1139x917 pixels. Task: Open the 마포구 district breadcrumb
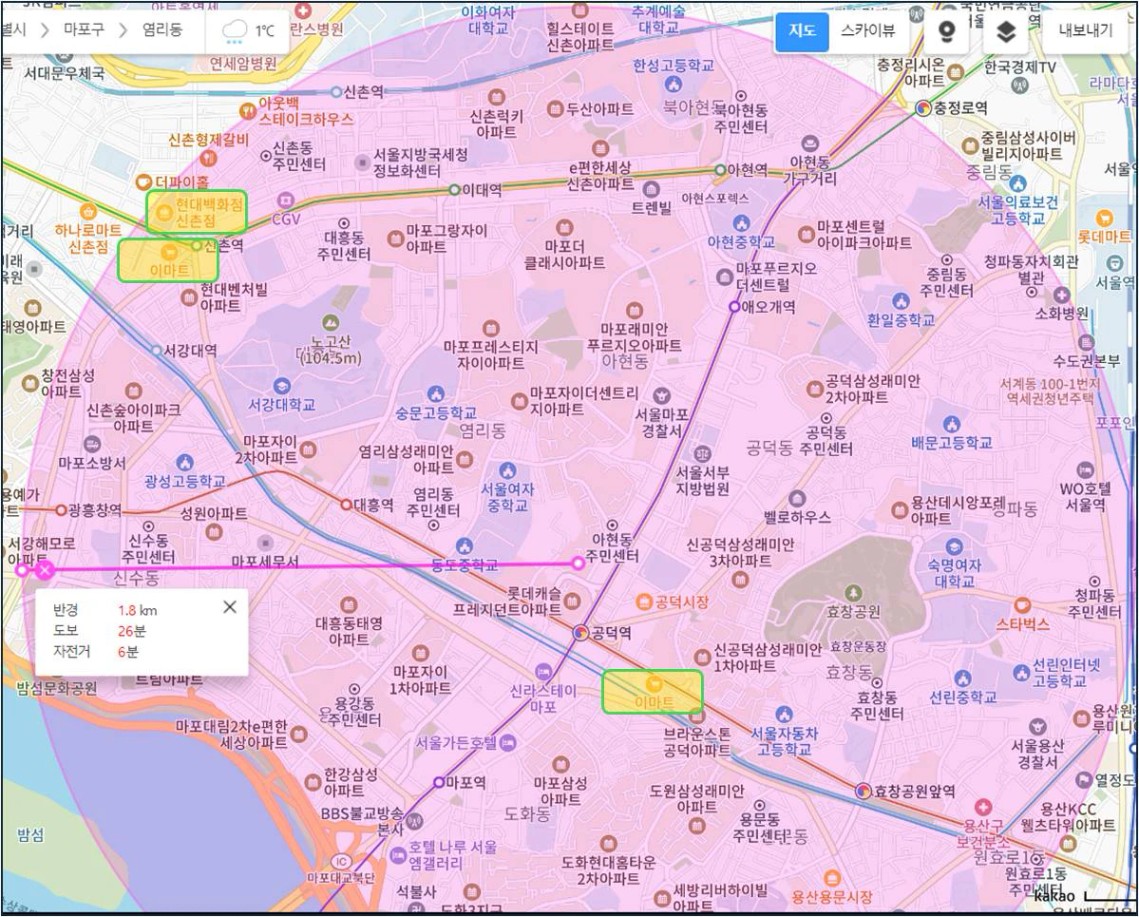pos(84,30)
